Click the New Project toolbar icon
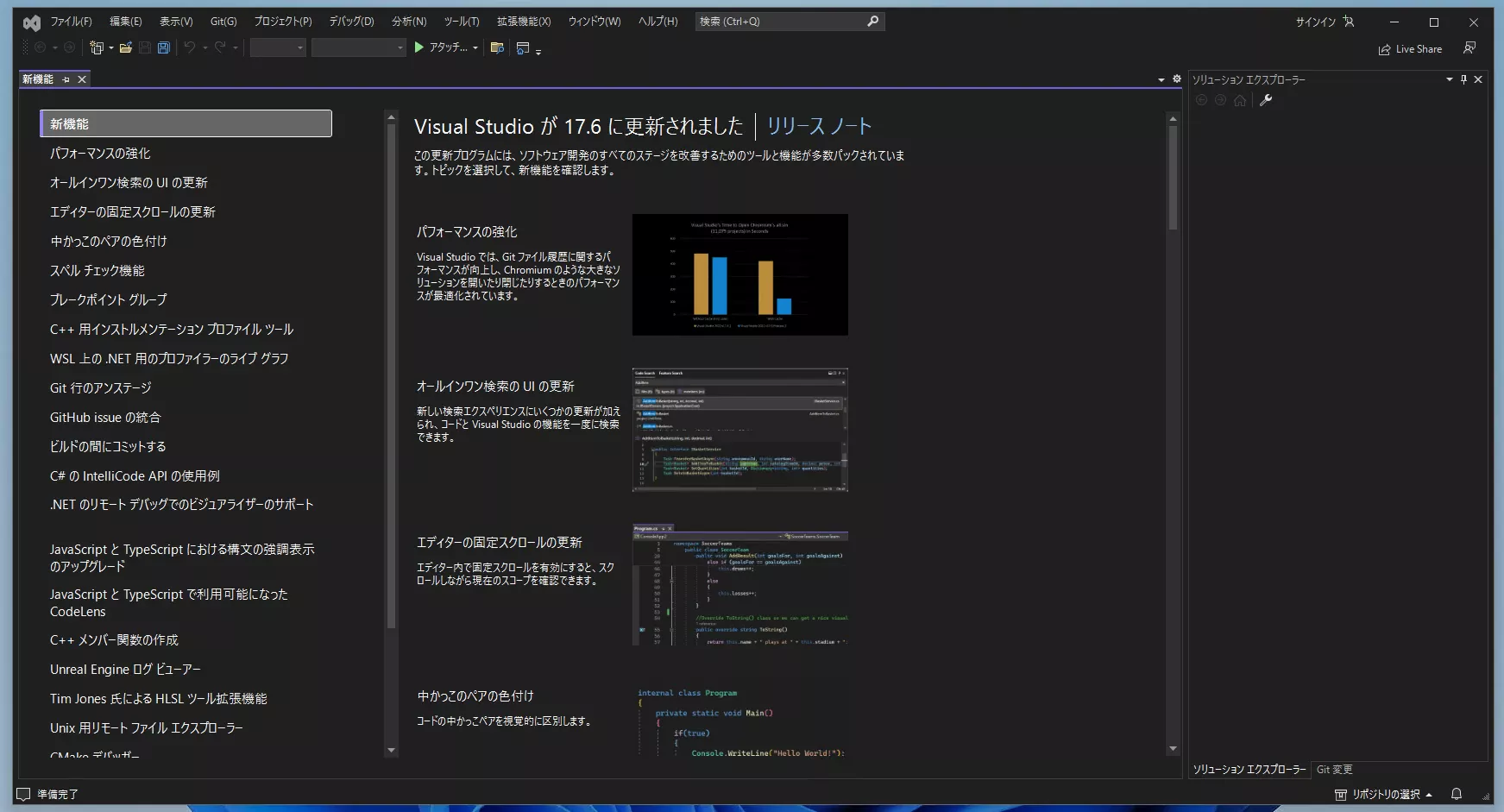Screen dimensions: 1504x812 [x=96, y=47]
